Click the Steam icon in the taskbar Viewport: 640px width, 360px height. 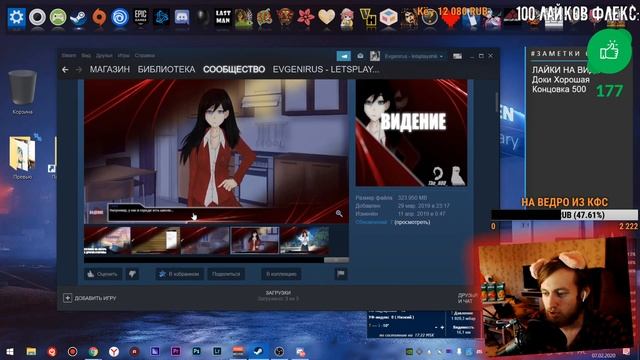[258, 351]
